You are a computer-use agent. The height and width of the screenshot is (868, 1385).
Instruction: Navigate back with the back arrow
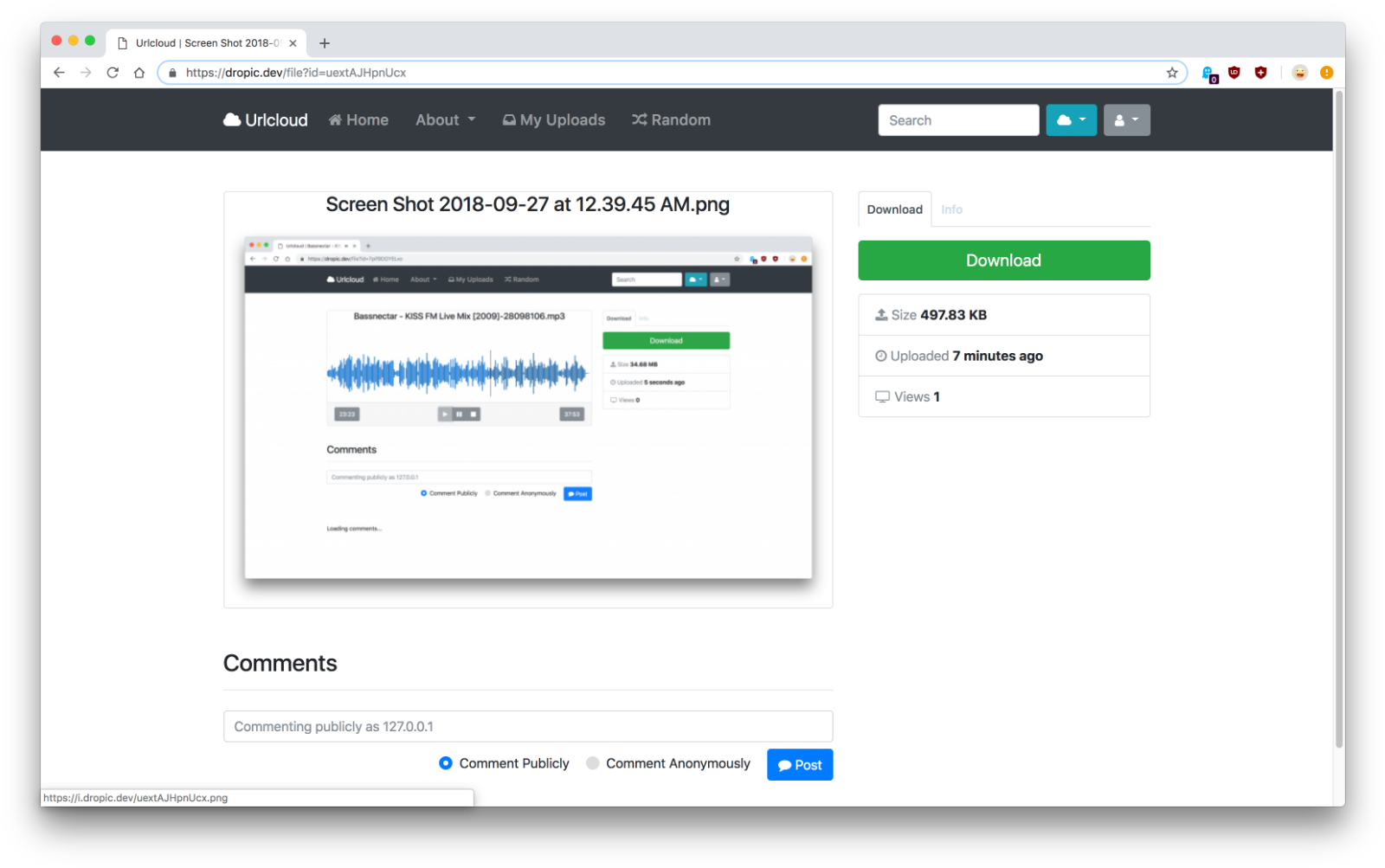pos(59,73)
